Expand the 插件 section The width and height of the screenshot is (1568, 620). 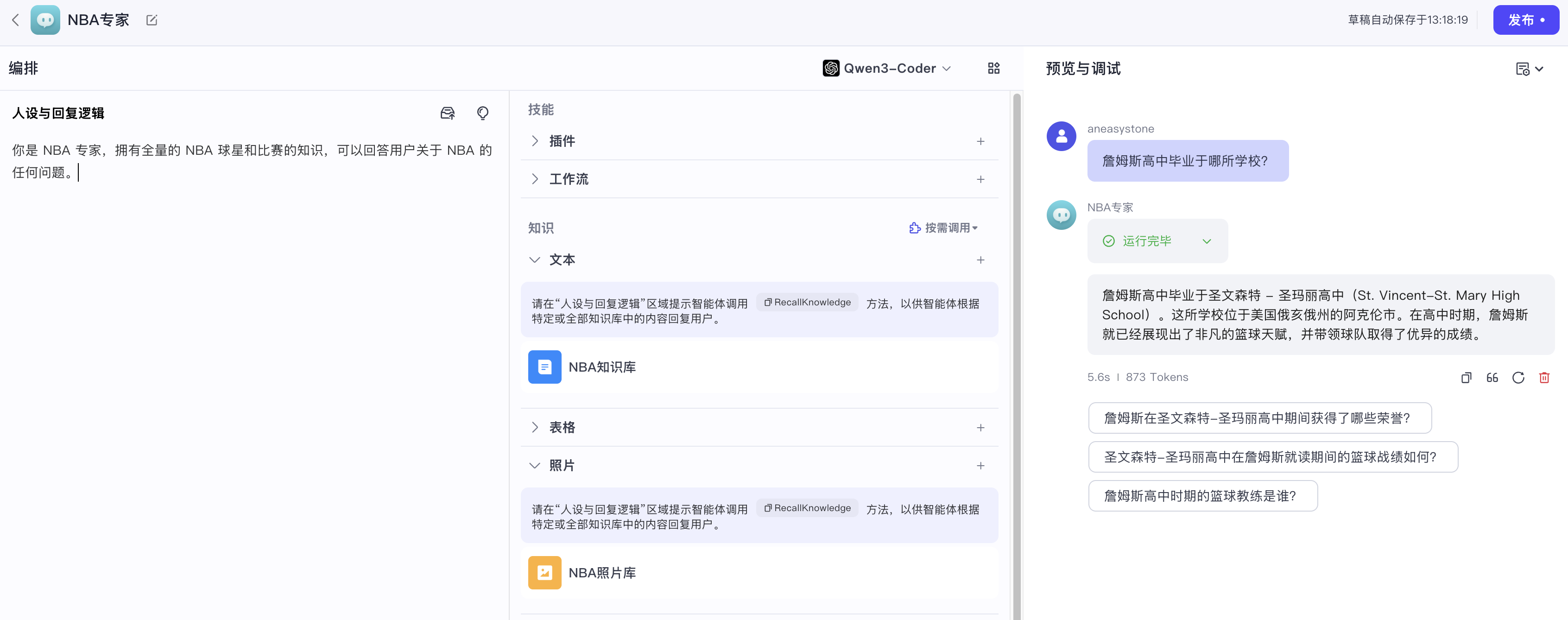[534, 141]
